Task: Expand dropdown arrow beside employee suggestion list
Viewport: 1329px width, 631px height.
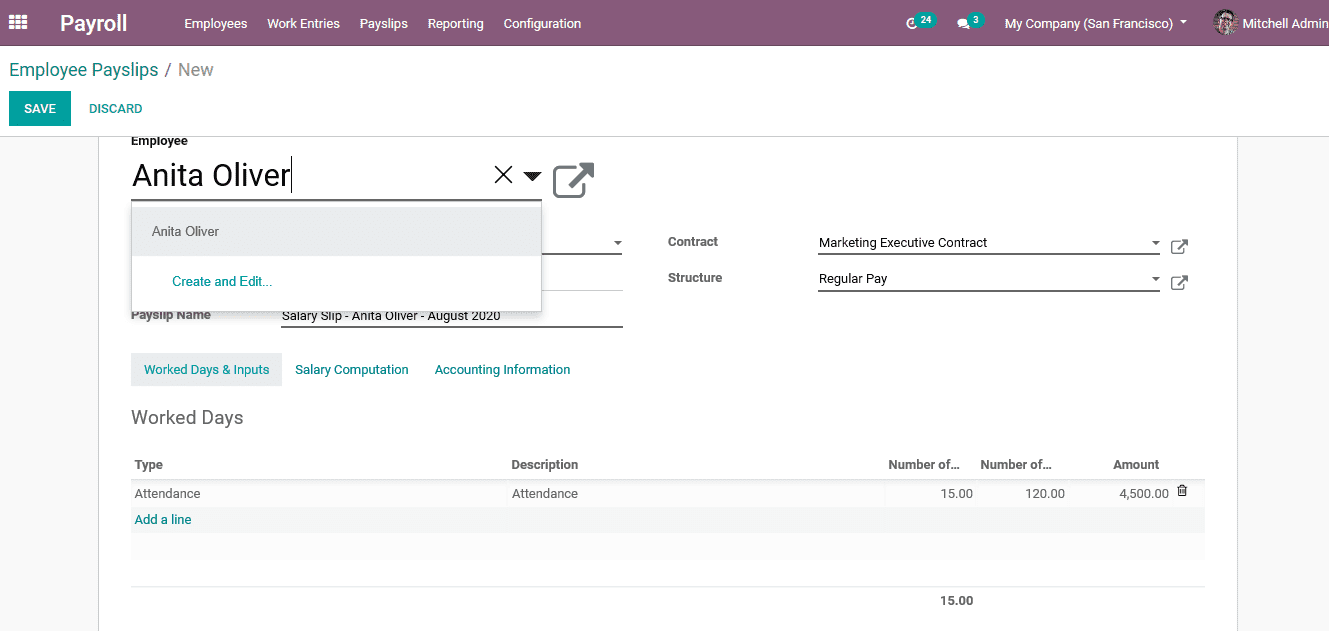Action: pos(617,243)
